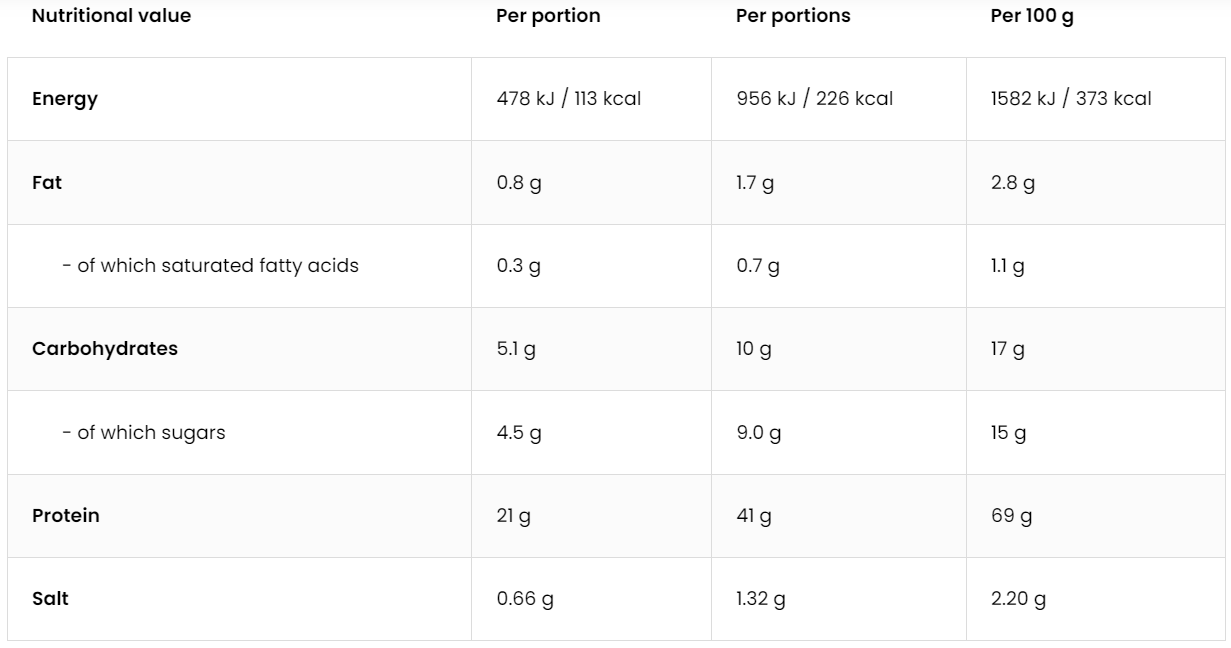Click the 2.20 g salt value
Screen dimensions: 1231x648
click(1018, 599)
